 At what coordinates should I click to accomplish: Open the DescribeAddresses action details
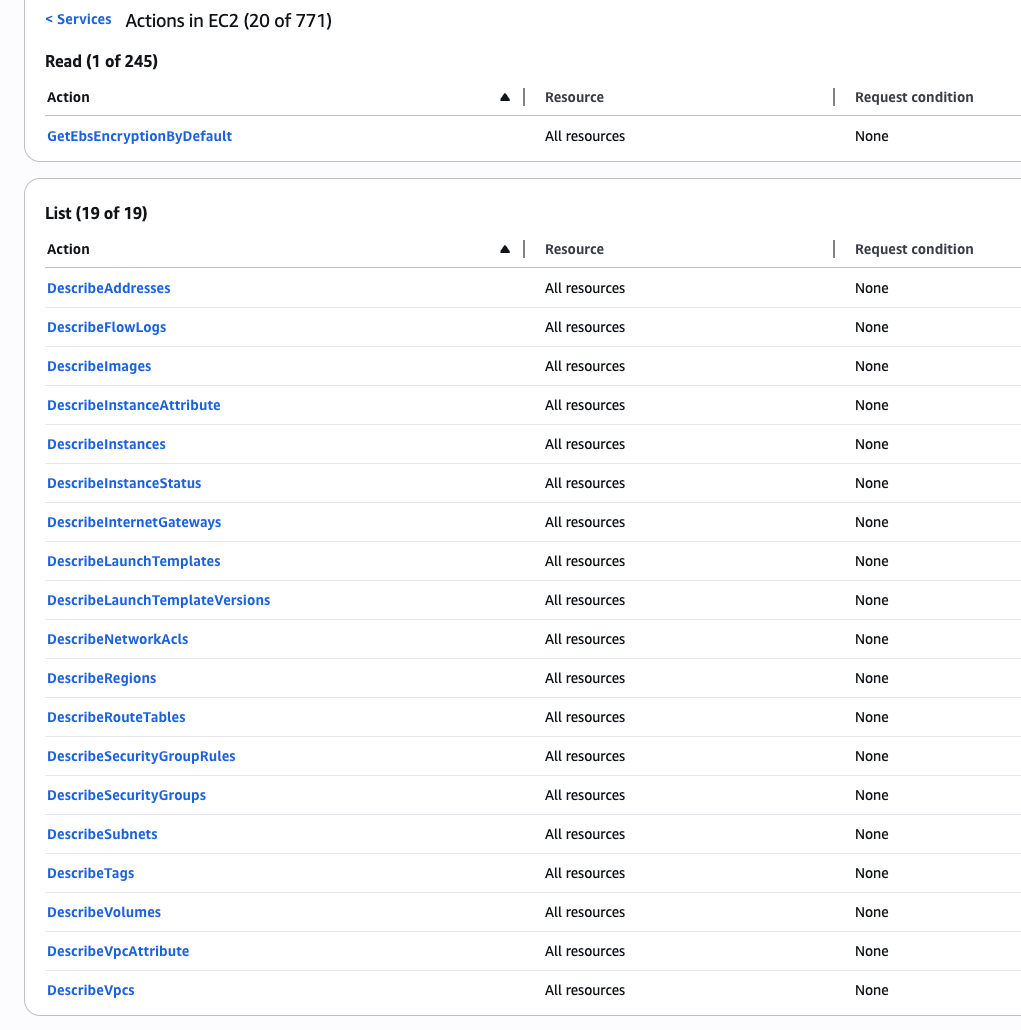(108, 287)
